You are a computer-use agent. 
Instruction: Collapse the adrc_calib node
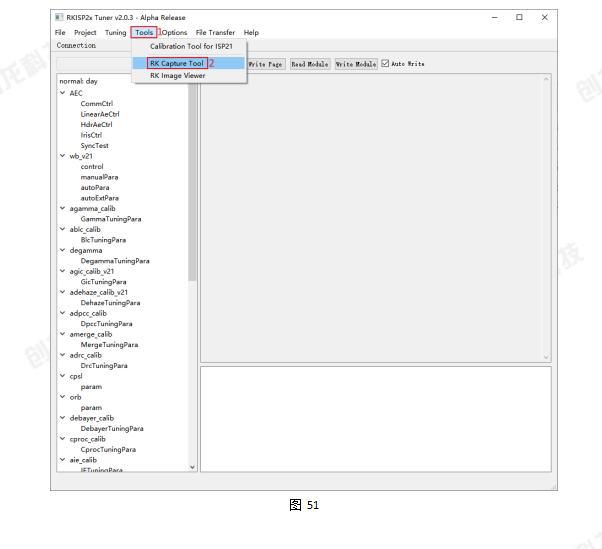coord(63,355)
